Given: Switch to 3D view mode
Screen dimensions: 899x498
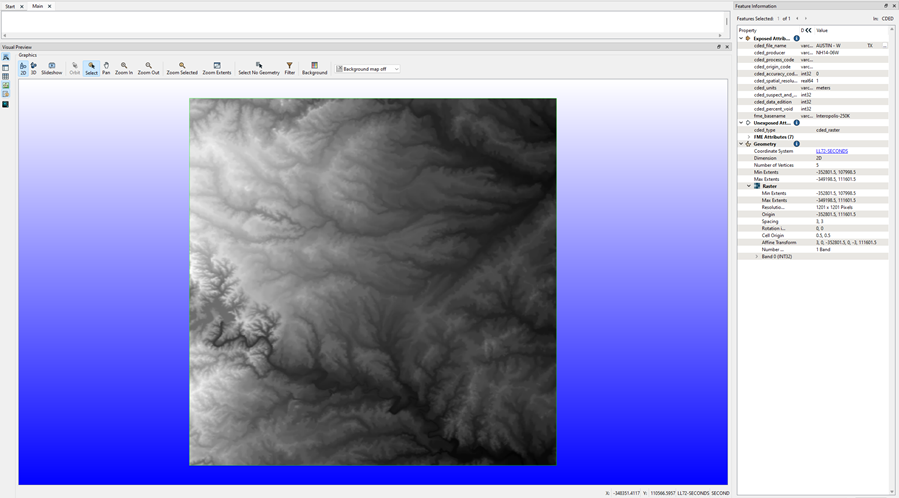Looking at the screenshot, I should [x=33, y=68].
